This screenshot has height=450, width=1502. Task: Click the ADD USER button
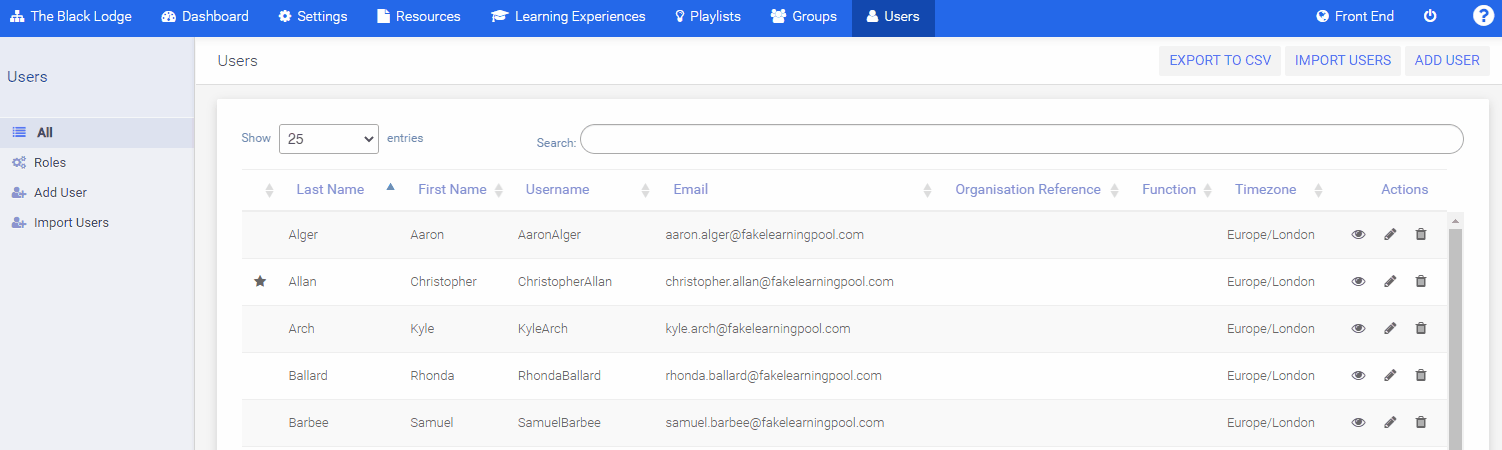click(x=1446, y=60)
